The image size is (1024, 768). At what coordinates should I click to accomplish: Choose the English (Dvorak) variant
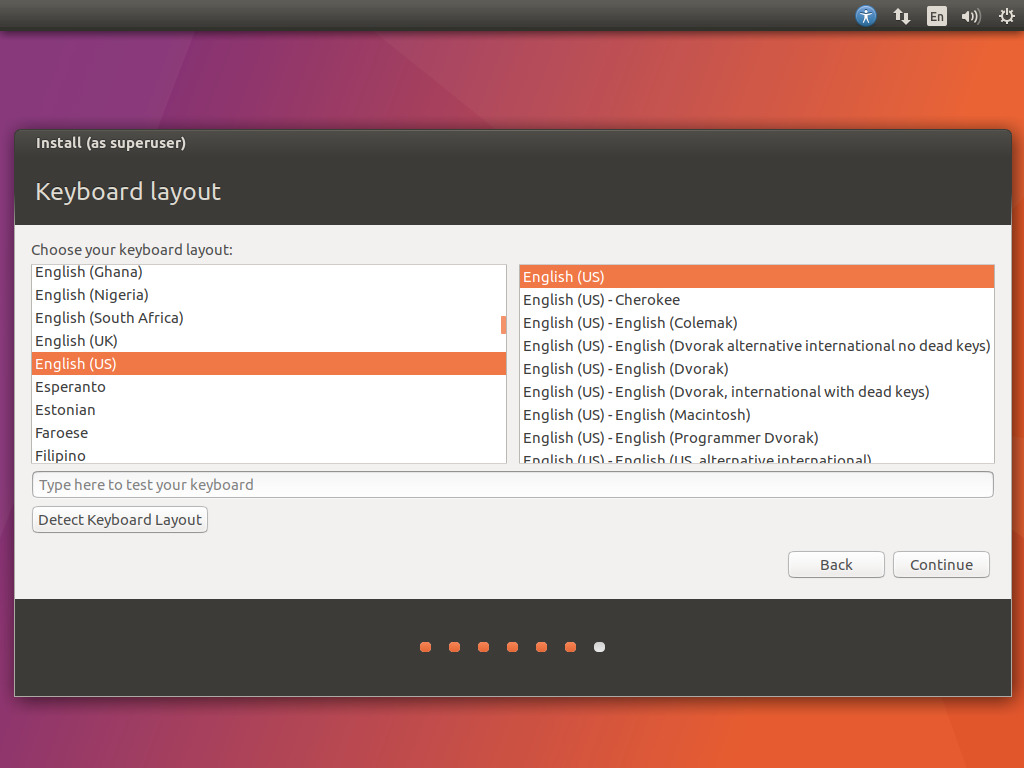(x=625, y=369)
